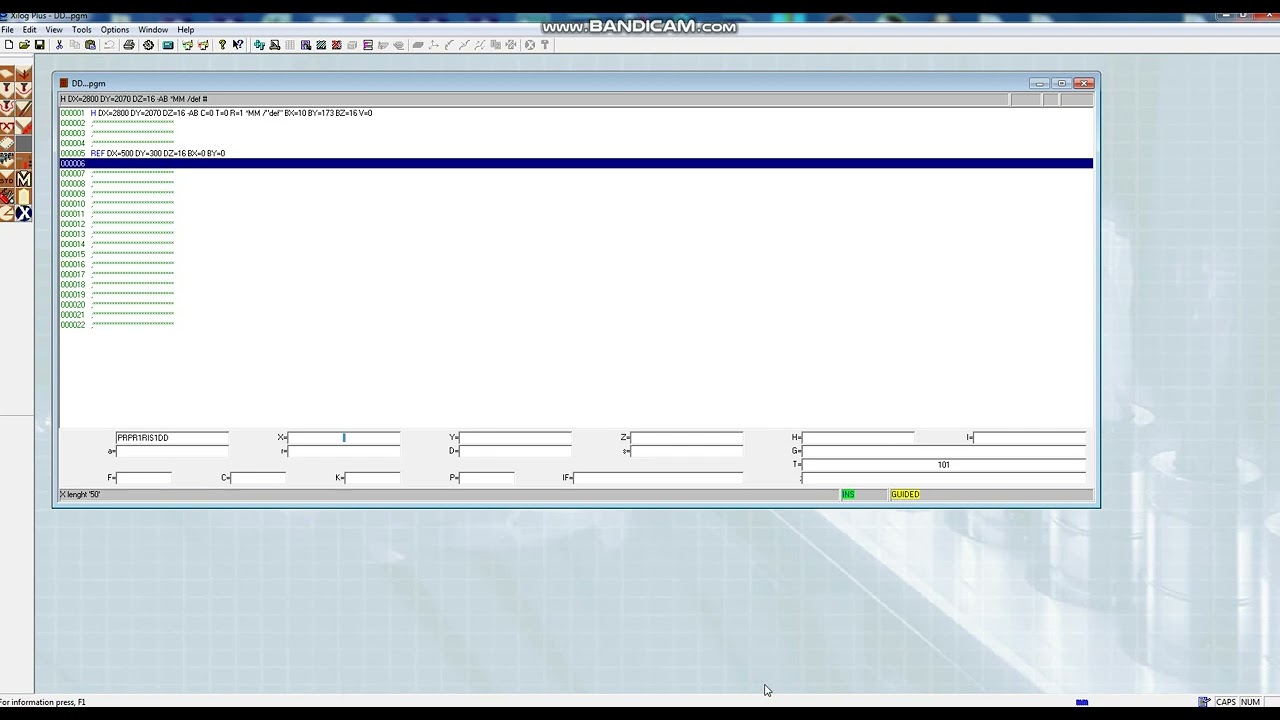The width and height of the screenshot is (1280, 720).
Task: Cut selection using the scissors icon
Action: pos(59,45)
